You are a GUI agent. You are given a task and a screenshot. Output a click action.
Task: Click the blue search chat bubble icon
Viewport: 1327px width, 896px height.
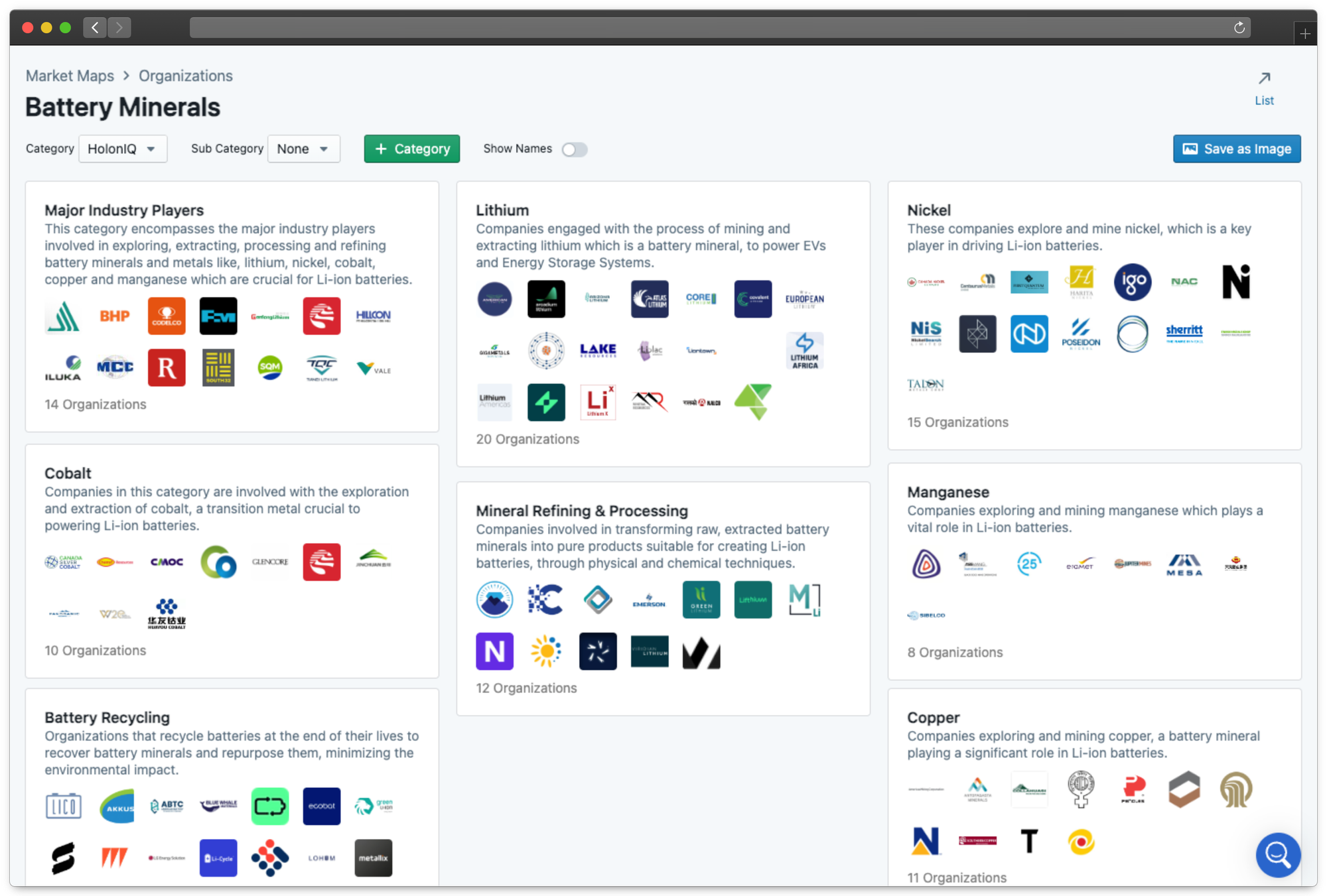click(x=1278, y=854)
